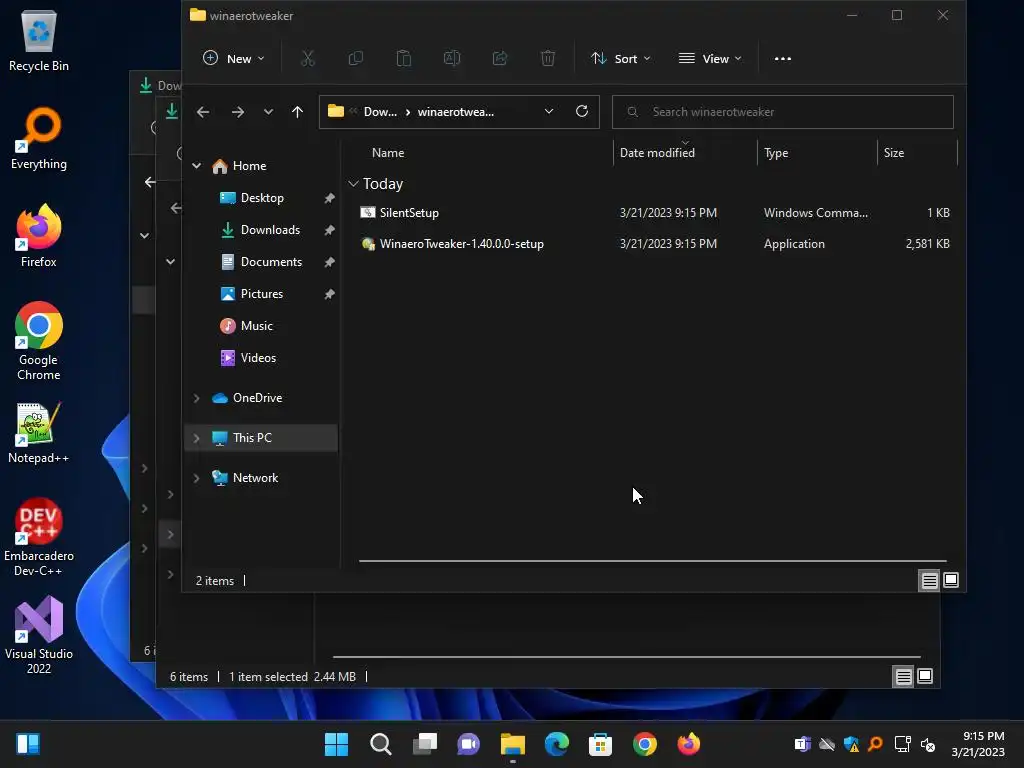The width and height of the screenshot is (1024, 768).
Task: Click the Delete trash icon
Action: coord(548,59)
